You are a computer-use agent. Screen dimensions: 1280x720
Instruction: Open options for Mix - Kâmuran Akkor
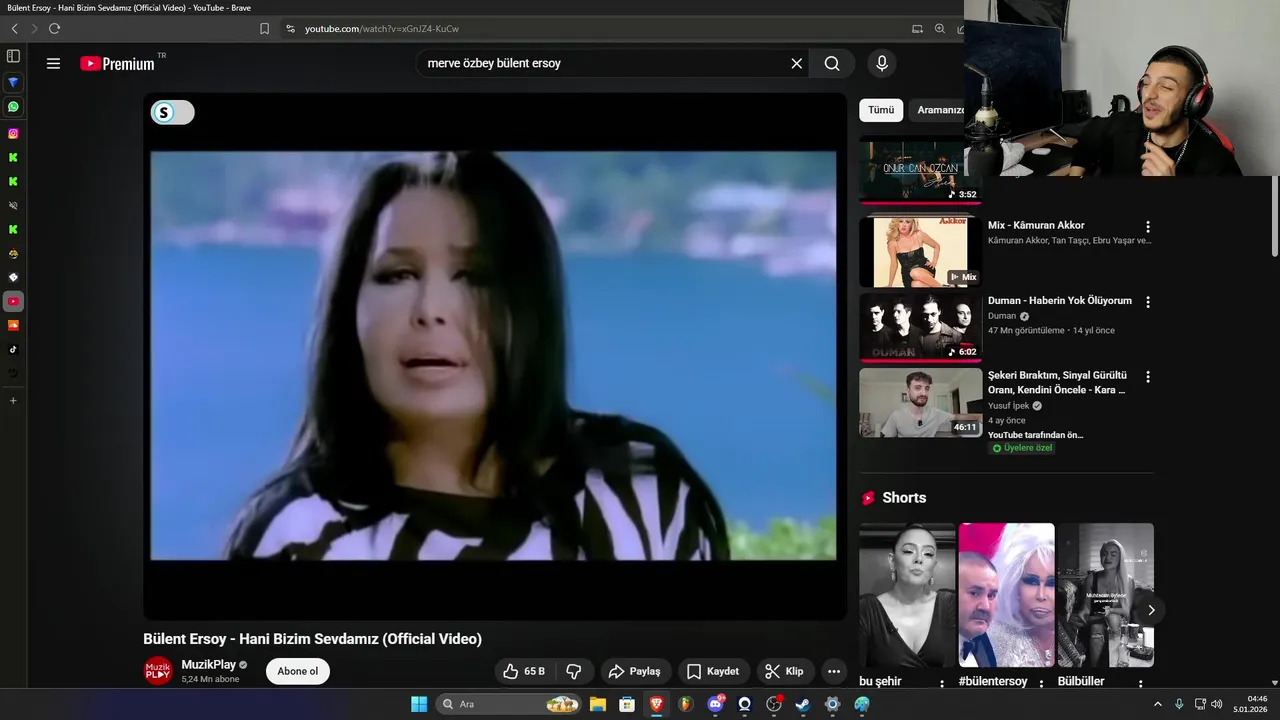[x=1148, y=227]
